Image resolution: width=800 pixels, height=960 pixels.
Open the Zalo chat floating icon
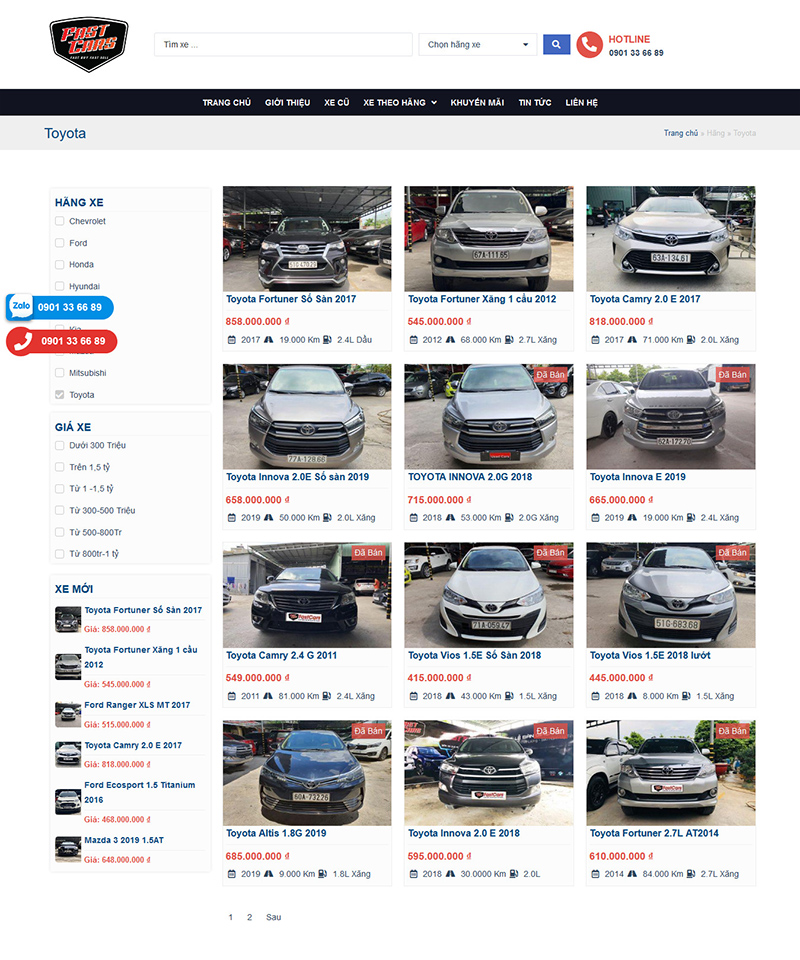(21, 307)
